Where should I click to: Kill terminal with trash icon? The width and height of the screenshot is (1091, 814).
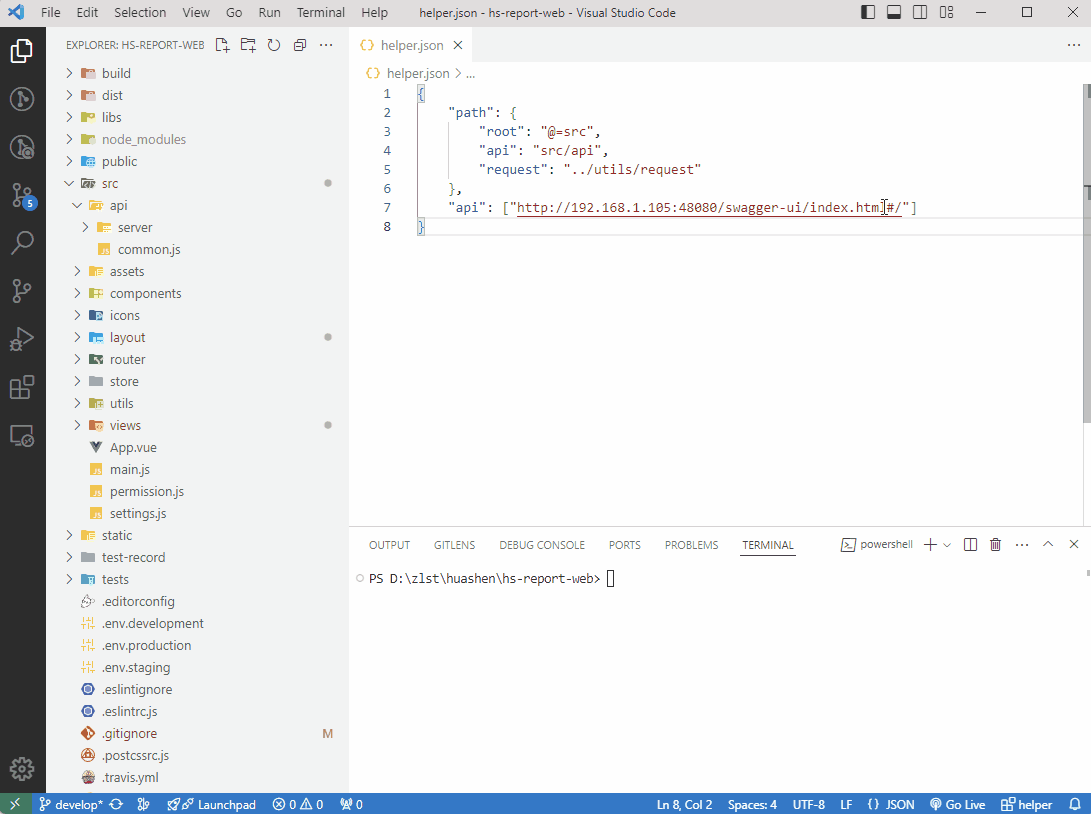pyautogui.click(x=996, y=545)
